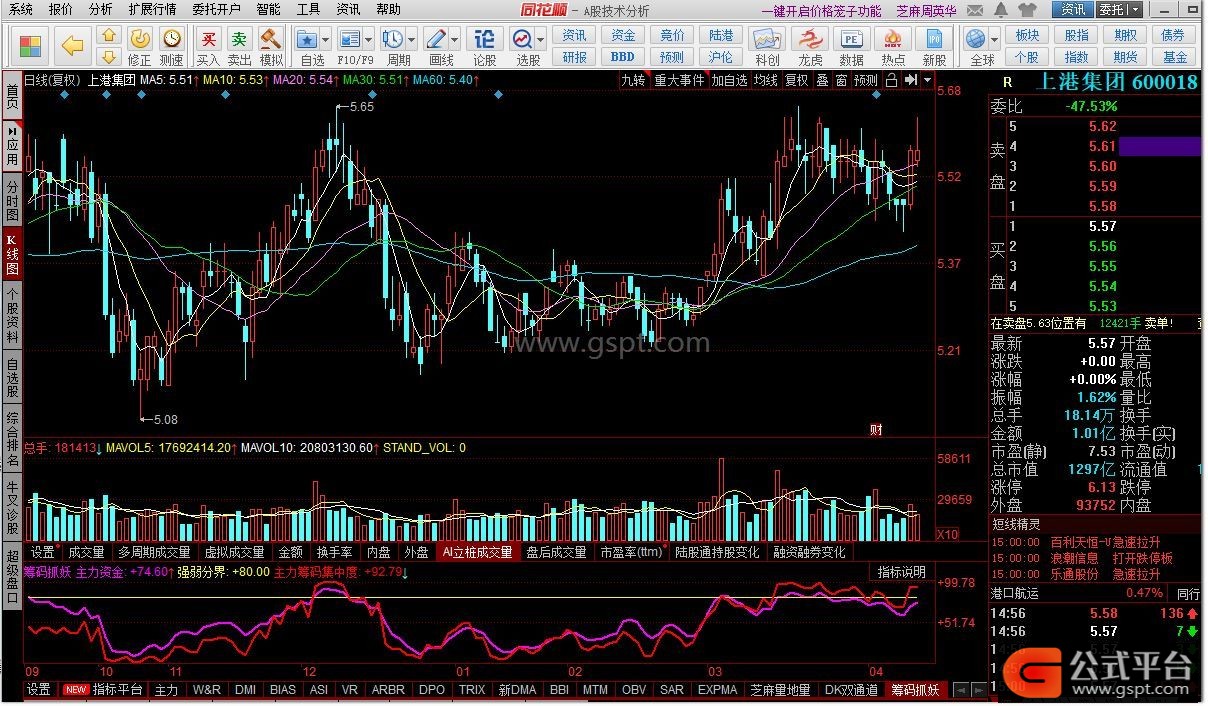Image resolution: width=1208 pixels, height=706 pixels.
Task: Select the 个股资料 side tab
Action: click(x=12, y=313)
